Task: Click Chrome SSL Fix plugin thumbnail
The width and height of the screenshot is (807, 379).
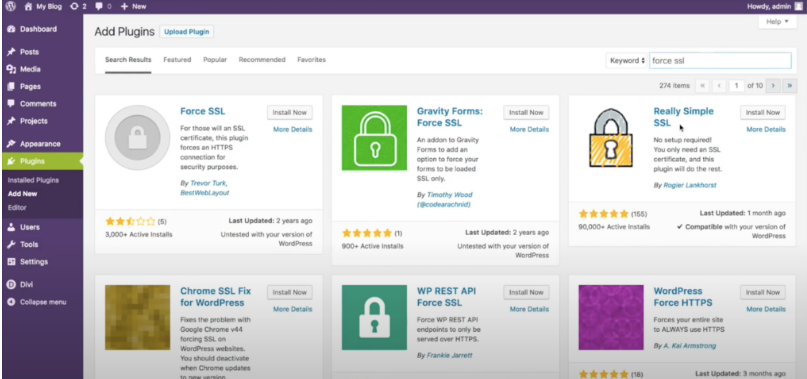Action: coord(137,318)
